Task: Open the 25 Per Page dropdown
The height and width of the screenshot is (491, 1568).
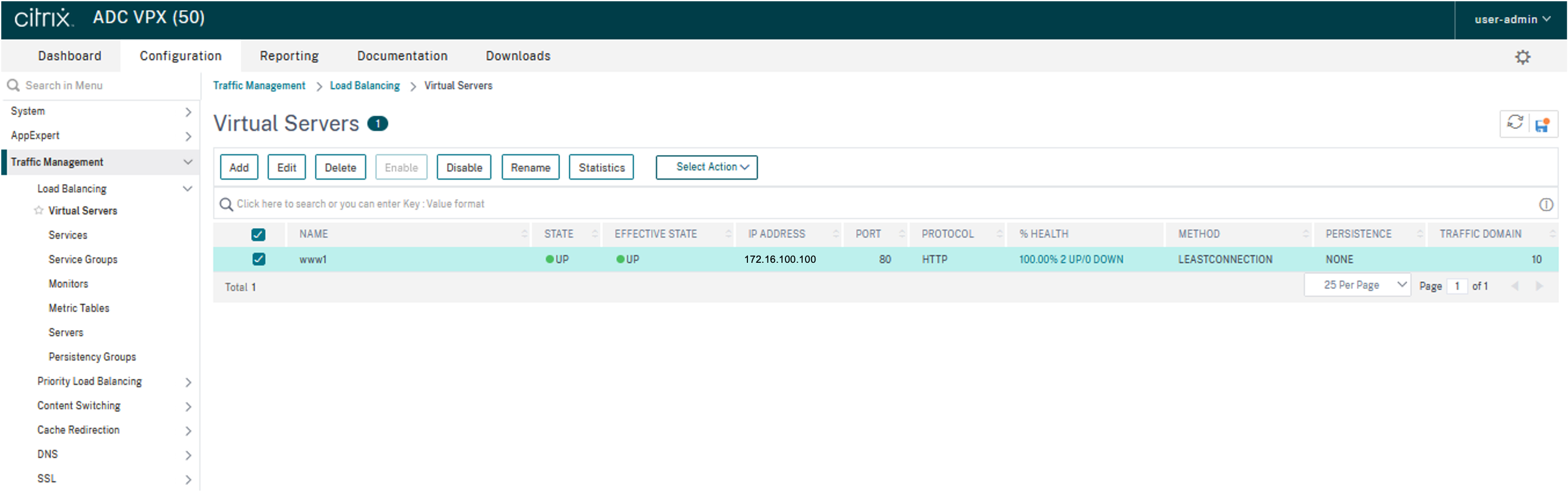Action: coord(1357,285)
